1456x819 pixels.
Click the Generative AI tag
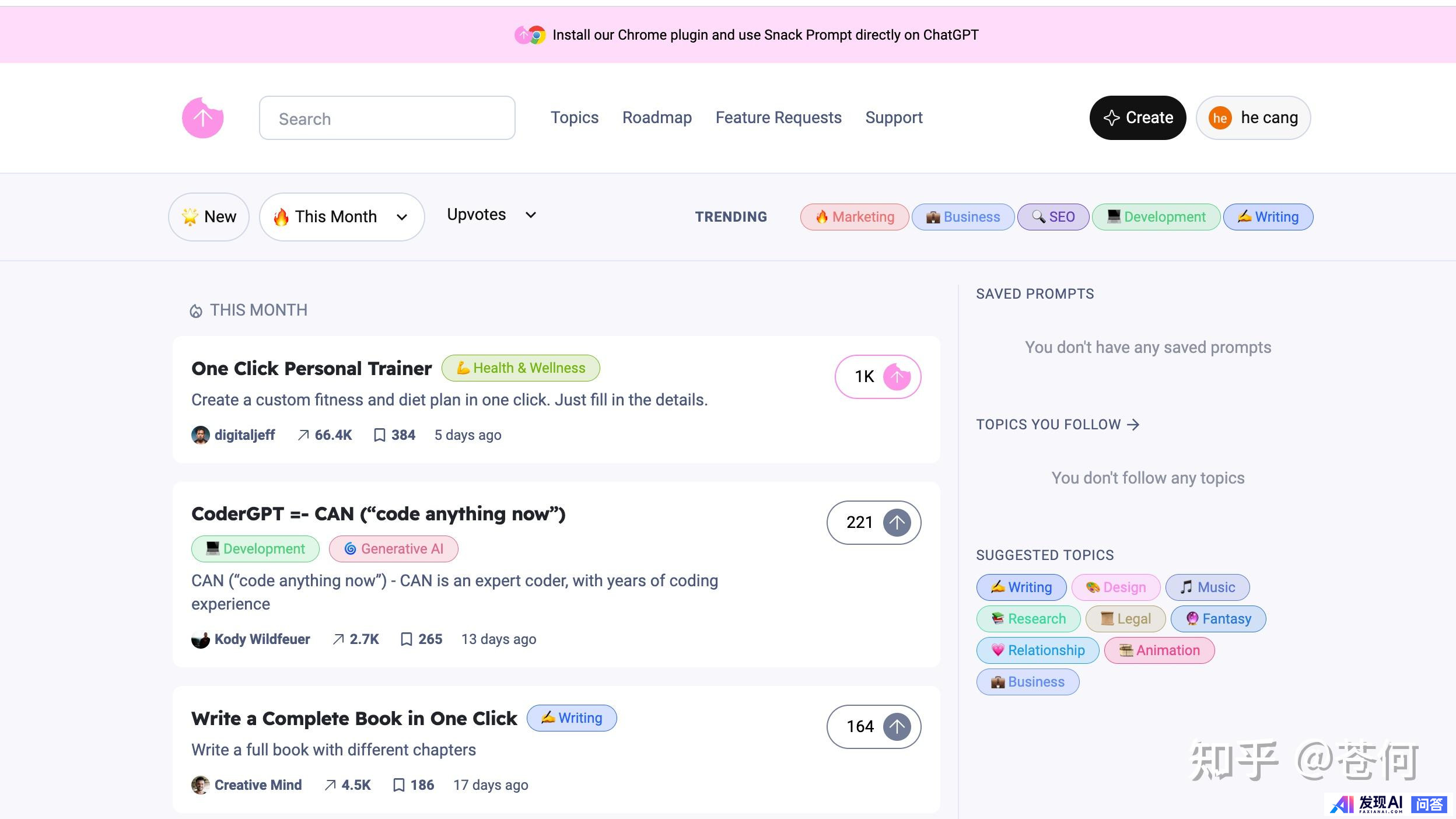[x=394, y=549]
